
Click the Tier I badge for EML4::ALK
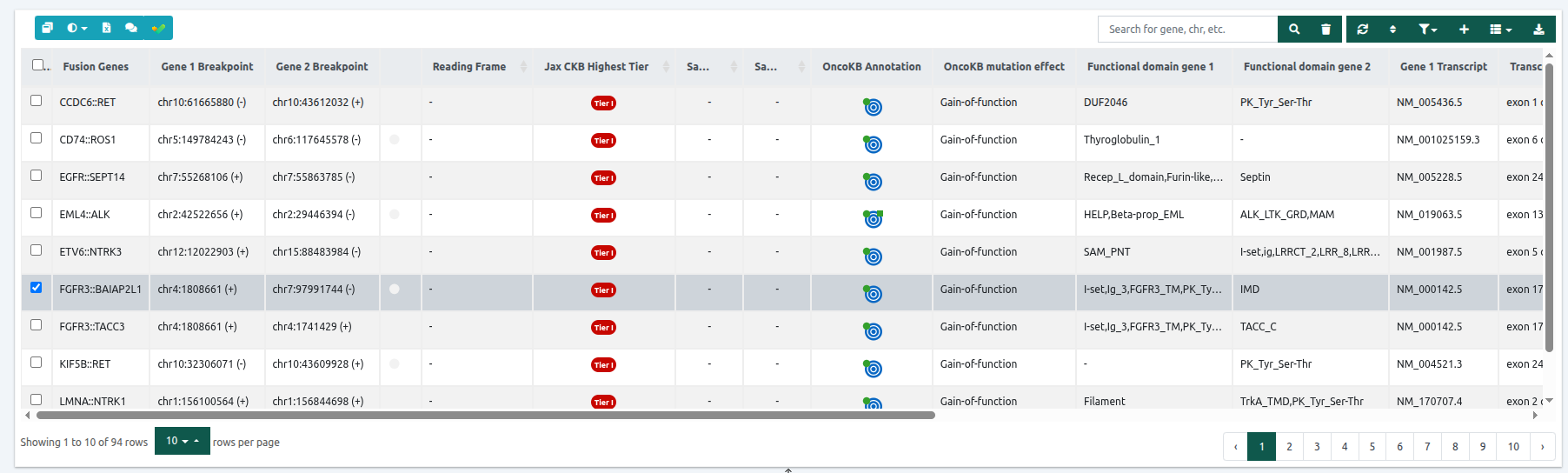click(x=603, y=215)
